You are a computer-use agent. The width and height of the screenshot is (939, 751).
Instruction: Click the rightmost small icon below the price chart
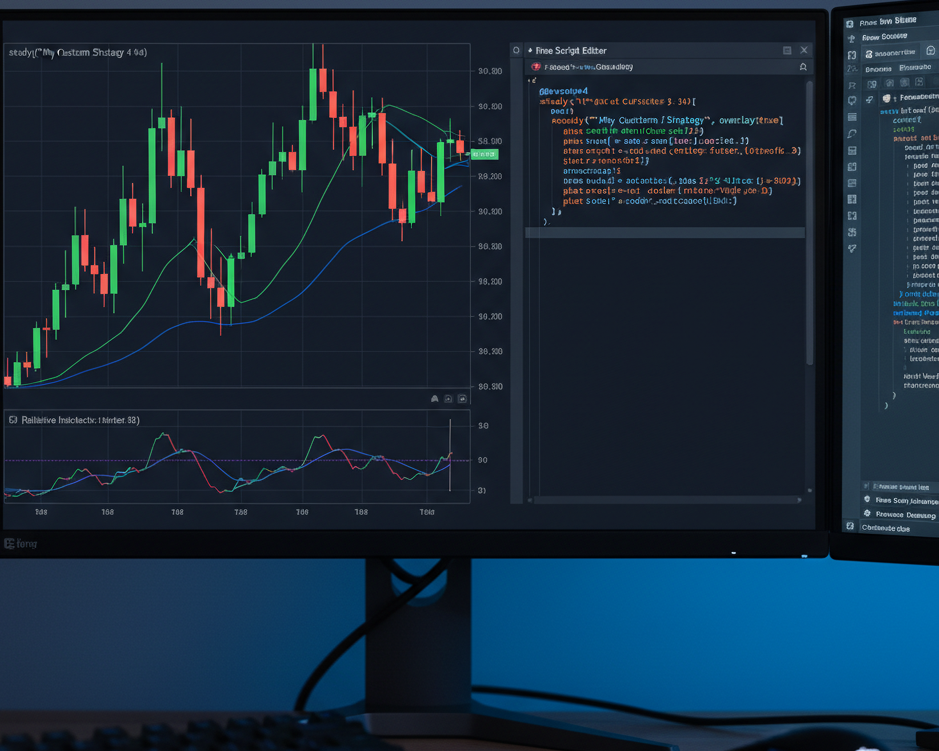[x=462, y=398]
